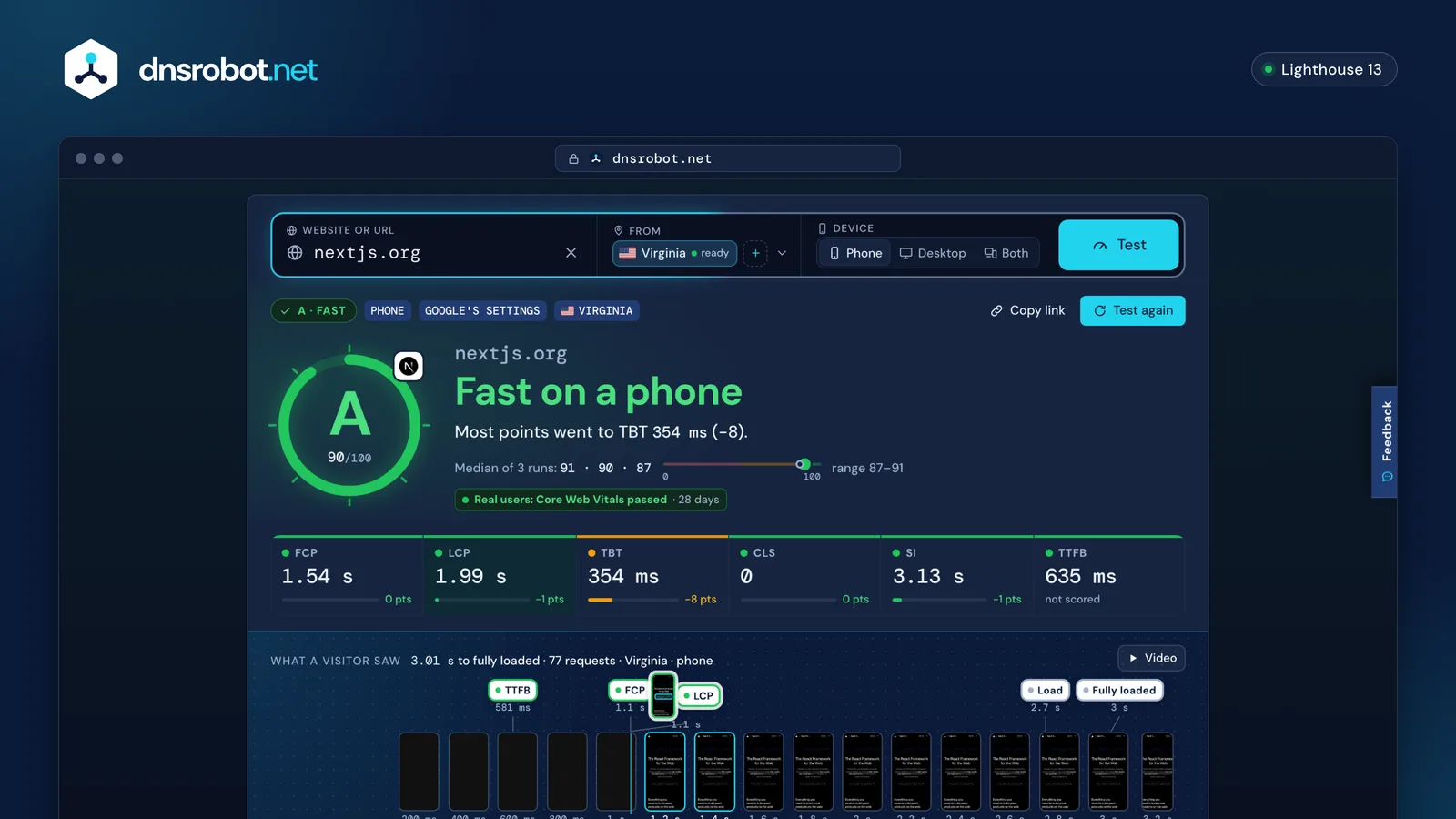This screenshot has width=1456, height=819.
Task: Open the TTFB 635 ms metric card
Action: coord(1109,576)
